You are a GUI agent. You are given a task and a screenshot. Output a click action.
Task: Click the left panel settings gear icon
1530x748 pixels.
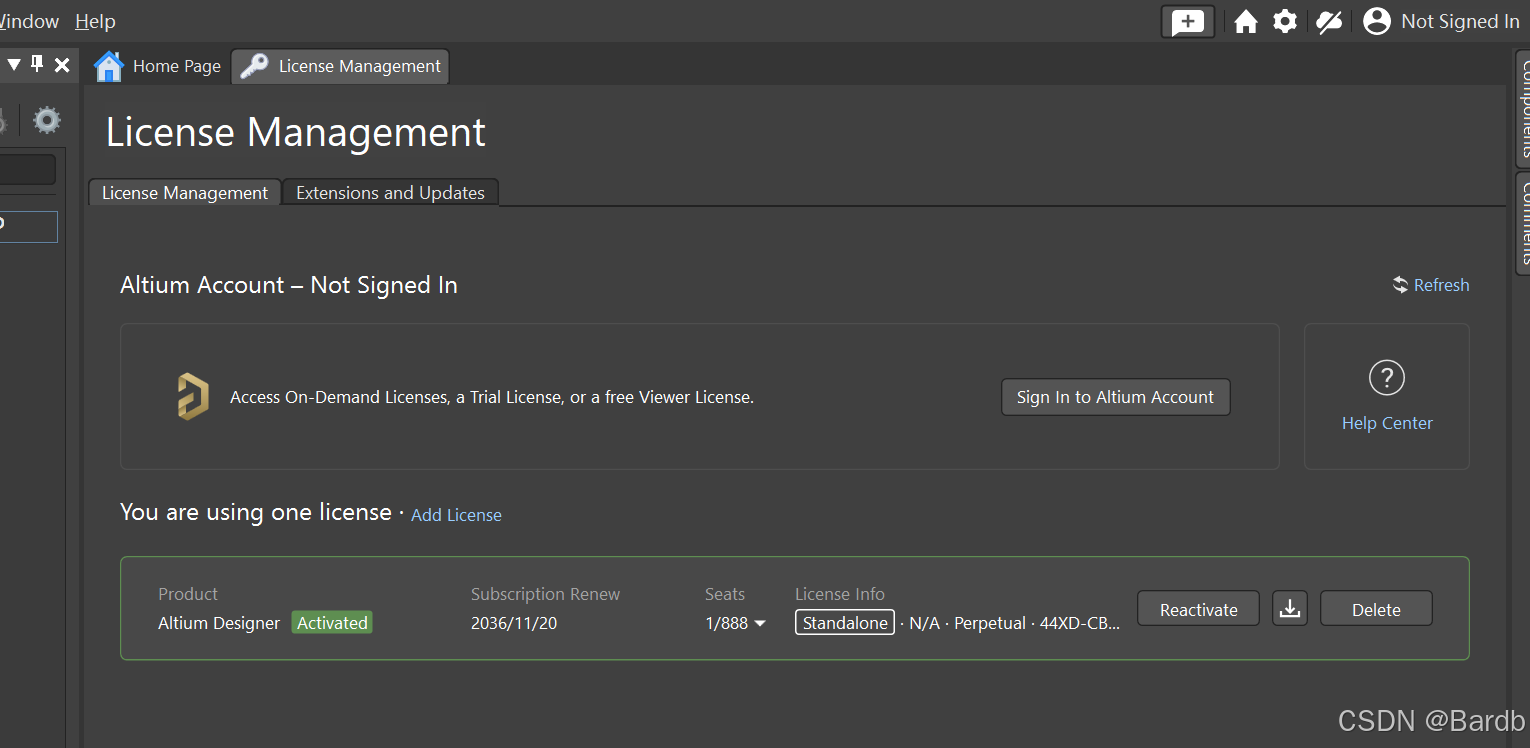point(47,121)
